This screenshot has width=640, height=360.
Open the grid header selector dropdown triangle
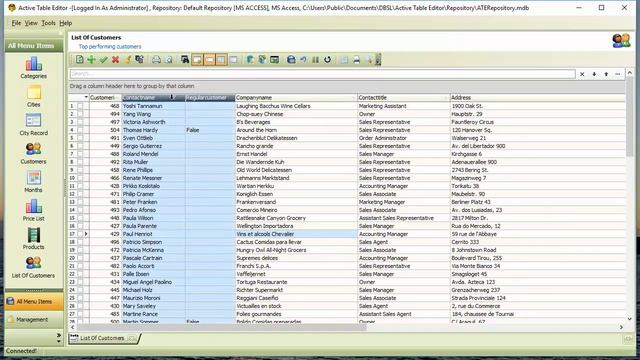click(x=86, y=97)
